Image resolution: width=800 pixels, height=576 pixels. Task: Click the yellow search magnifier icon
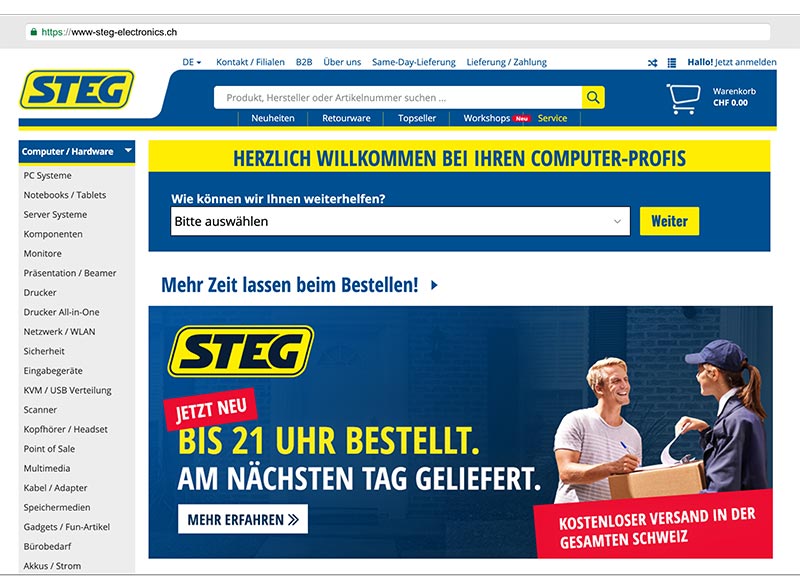pyautogui.click(x=593, y=97)
